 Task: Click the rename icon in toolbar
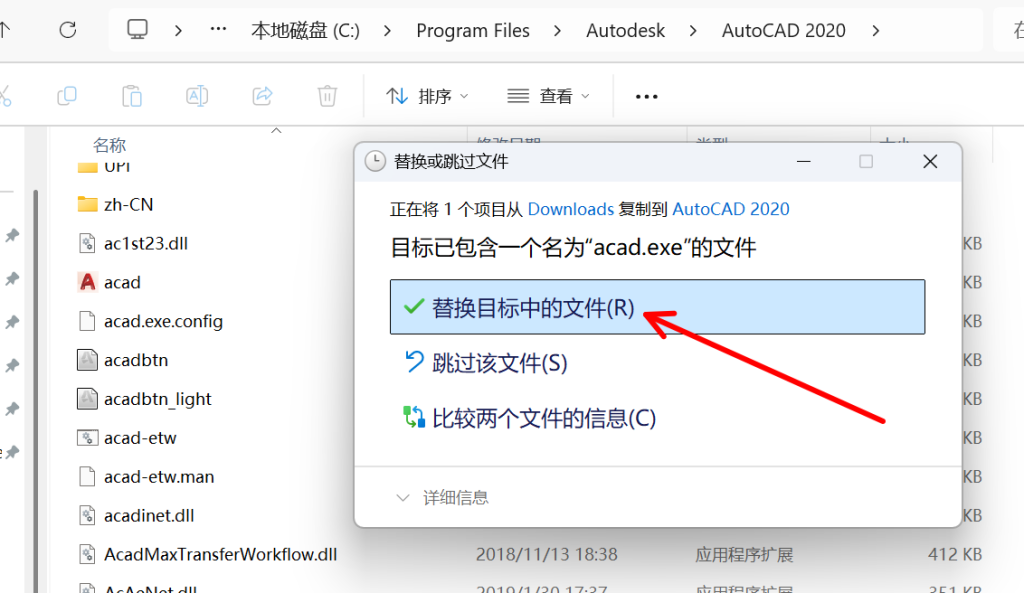[x=197, y=96]
